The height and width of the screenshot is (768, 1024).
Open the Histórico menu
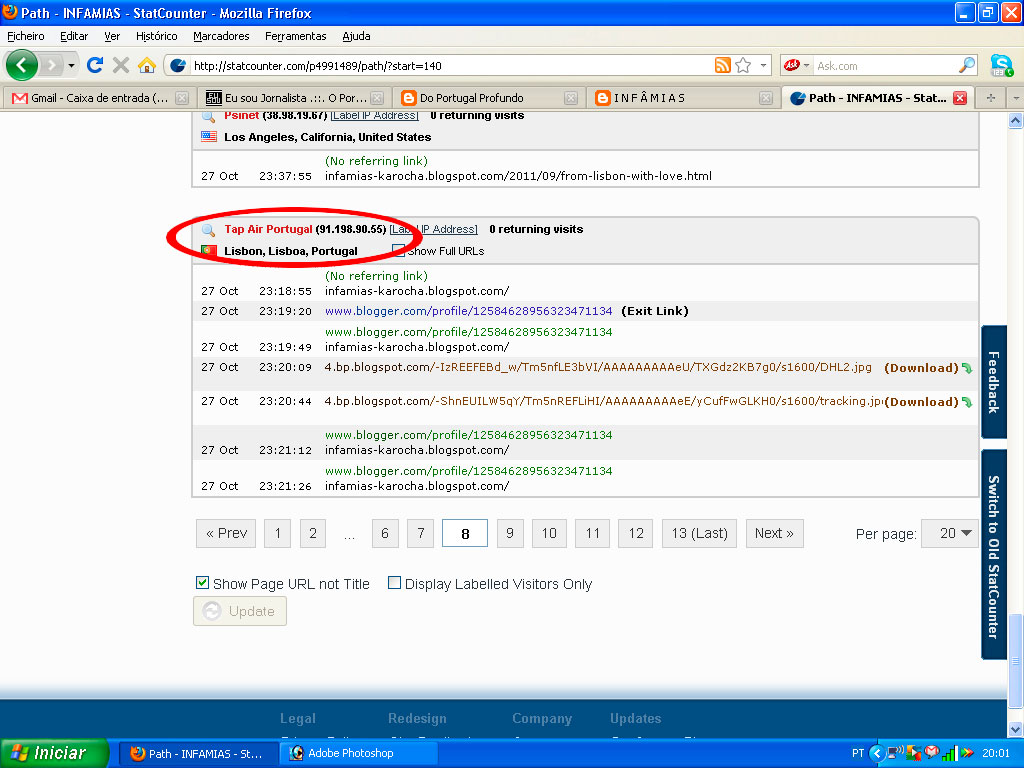point(157,36)
